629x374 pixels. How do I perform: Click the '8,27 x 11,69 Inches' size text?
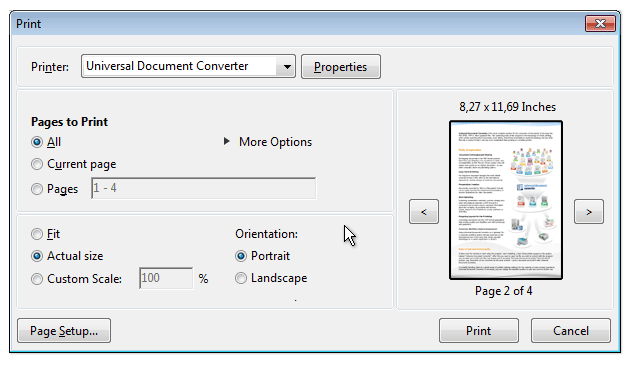tap(507, 107)
